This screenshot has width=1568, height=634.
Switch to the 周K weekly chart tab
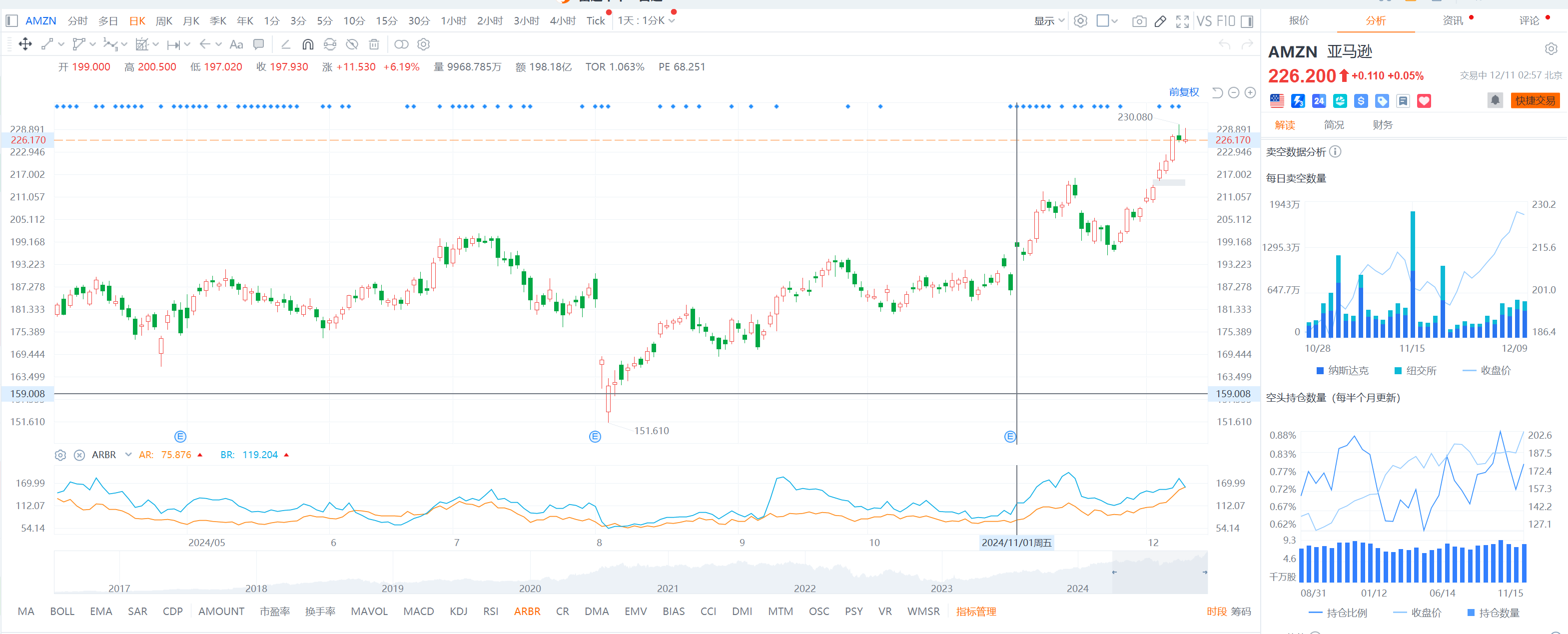coord(164,20)
